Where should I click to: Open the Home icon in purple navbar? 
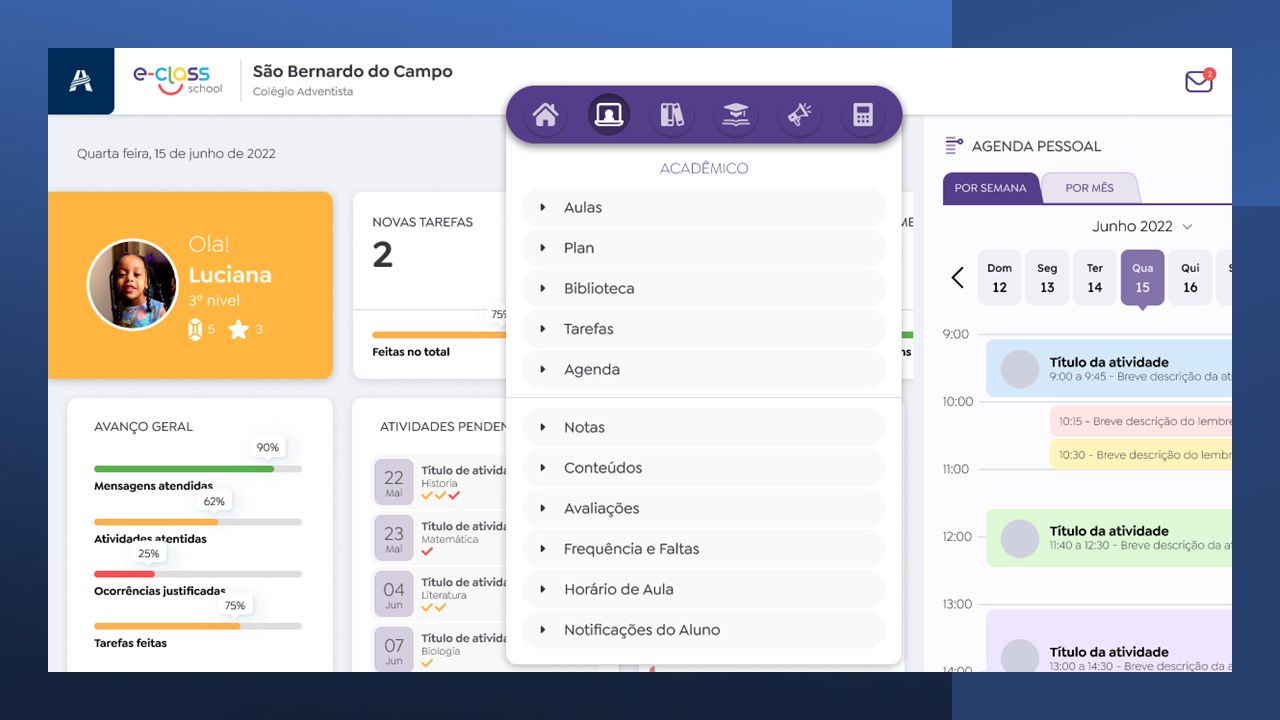[545, 115]
